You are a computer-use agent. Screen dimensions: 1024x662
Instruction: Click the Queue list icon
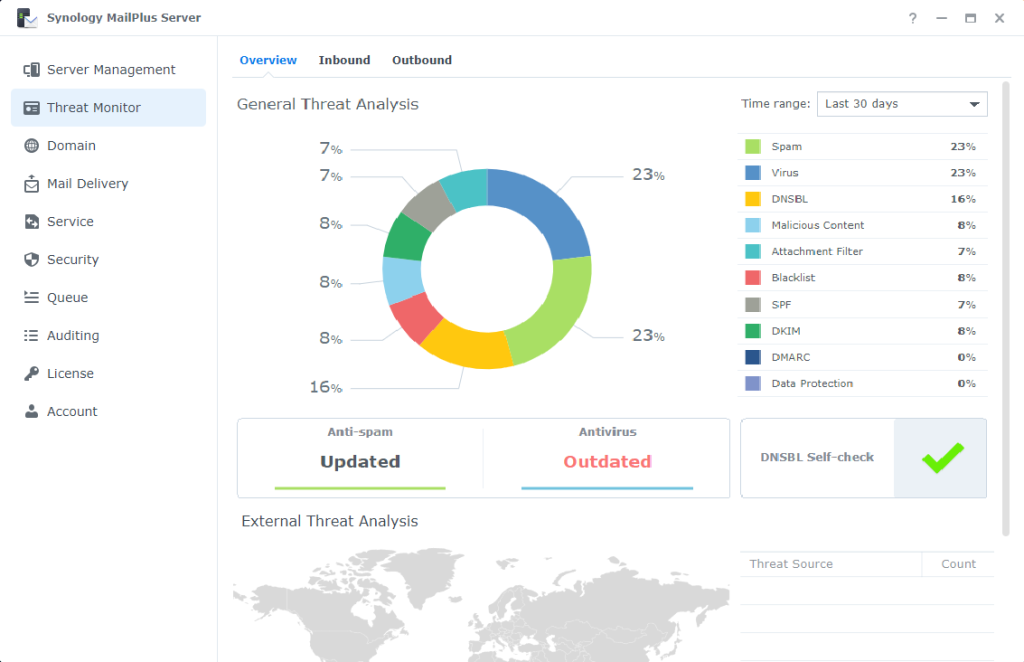tap(31, 297)
